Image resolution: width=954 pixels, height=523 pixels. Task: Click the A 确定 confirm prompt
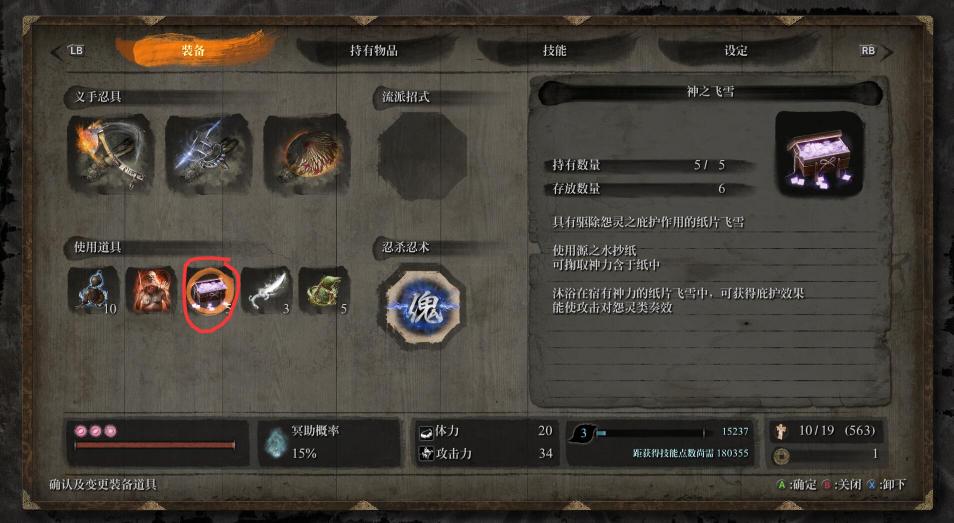coord(796,485)
